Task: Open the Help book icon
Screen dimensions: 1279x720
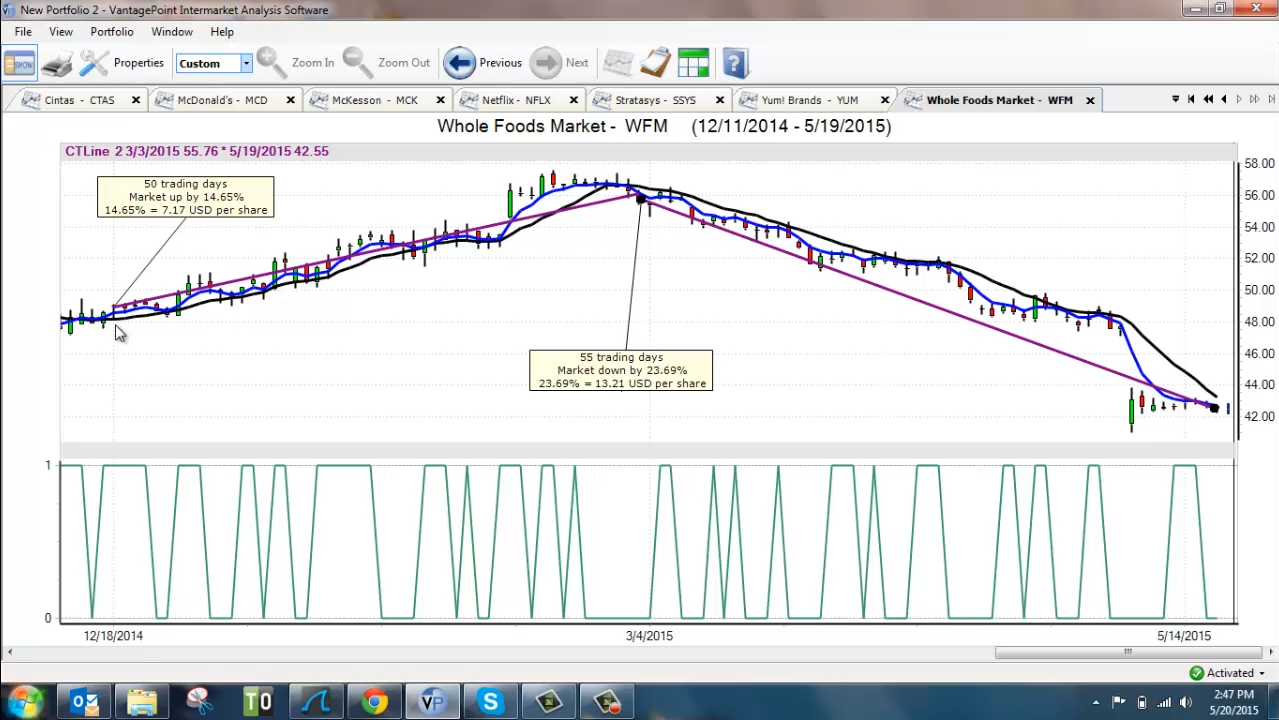Action: 734,63
